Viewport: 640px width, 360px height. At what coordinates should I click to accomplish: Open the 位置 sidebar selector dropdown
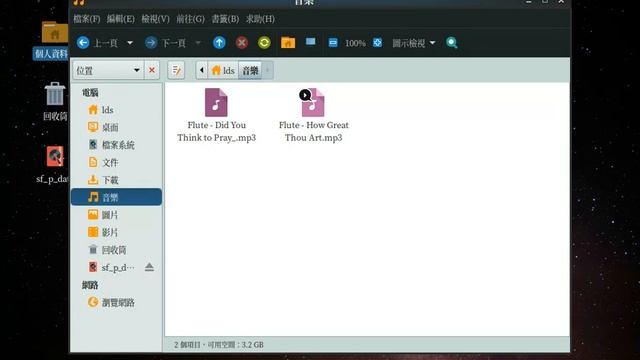(x=108, y=70)
